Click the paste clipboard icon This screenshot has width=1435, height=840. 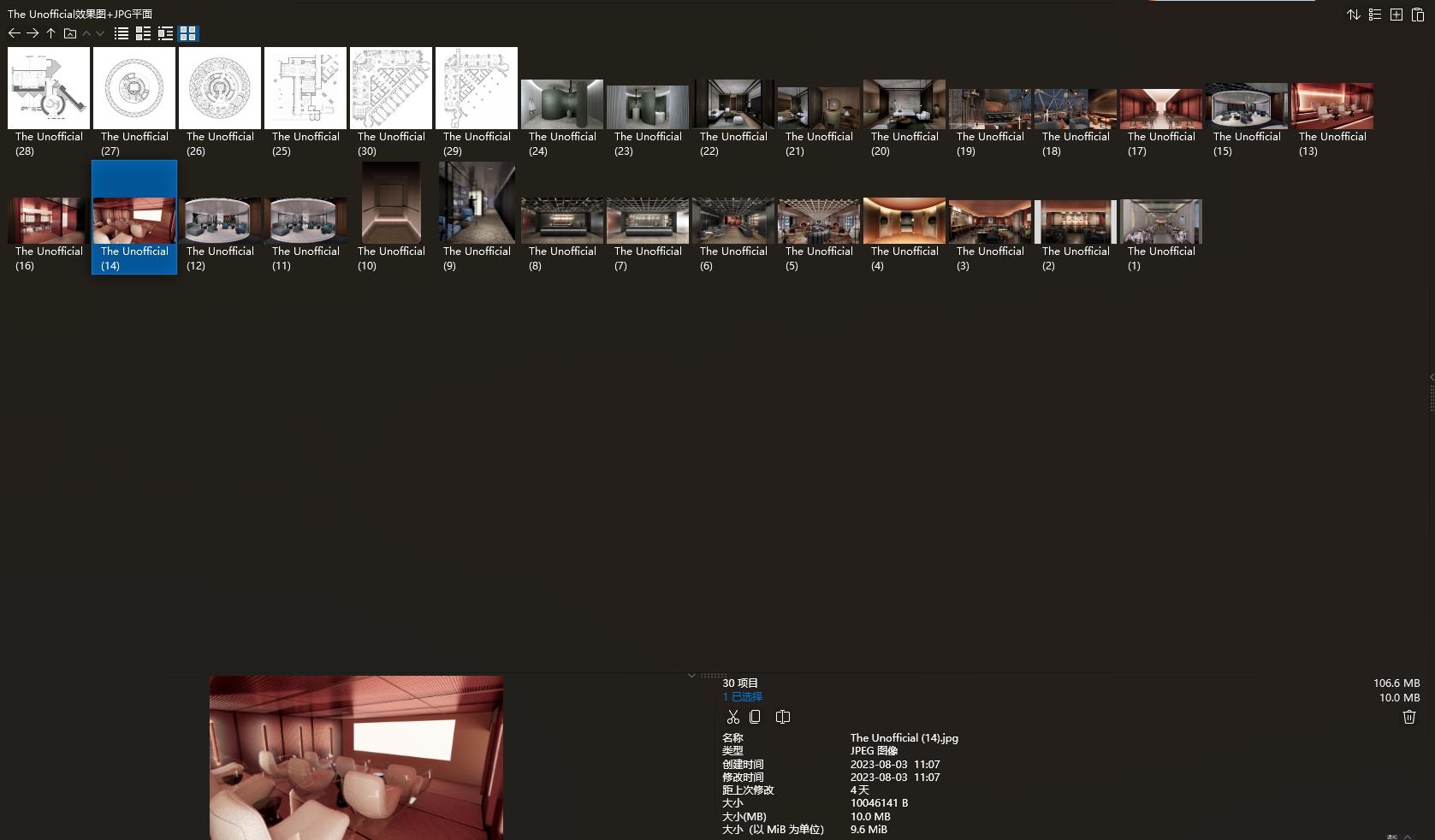coord(1417,15)
